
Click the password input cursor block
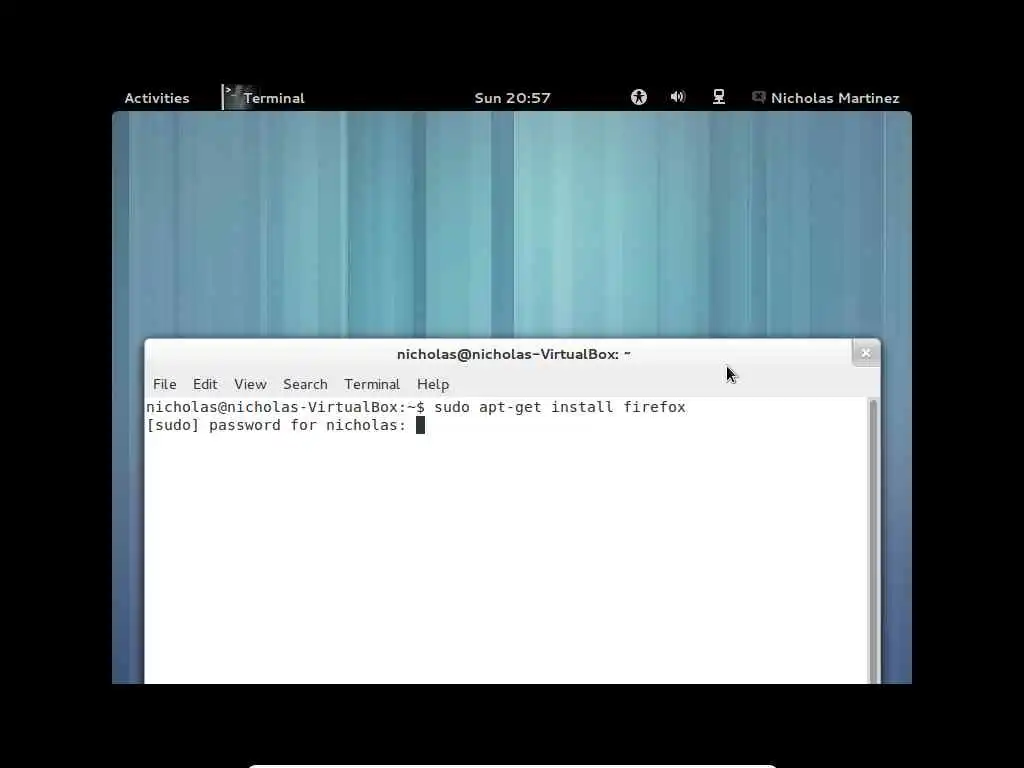click(421, 425)
